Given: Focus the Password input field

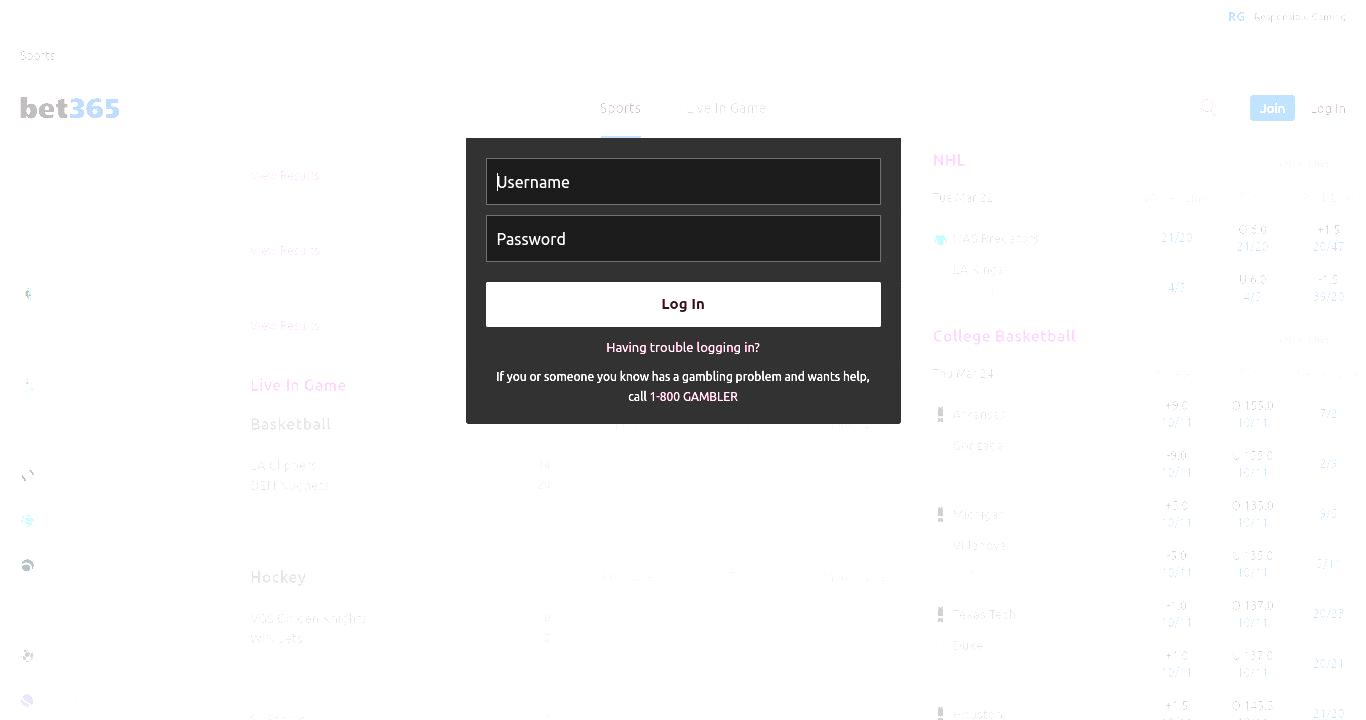Looking at the screenshot, I should point(683,238).
